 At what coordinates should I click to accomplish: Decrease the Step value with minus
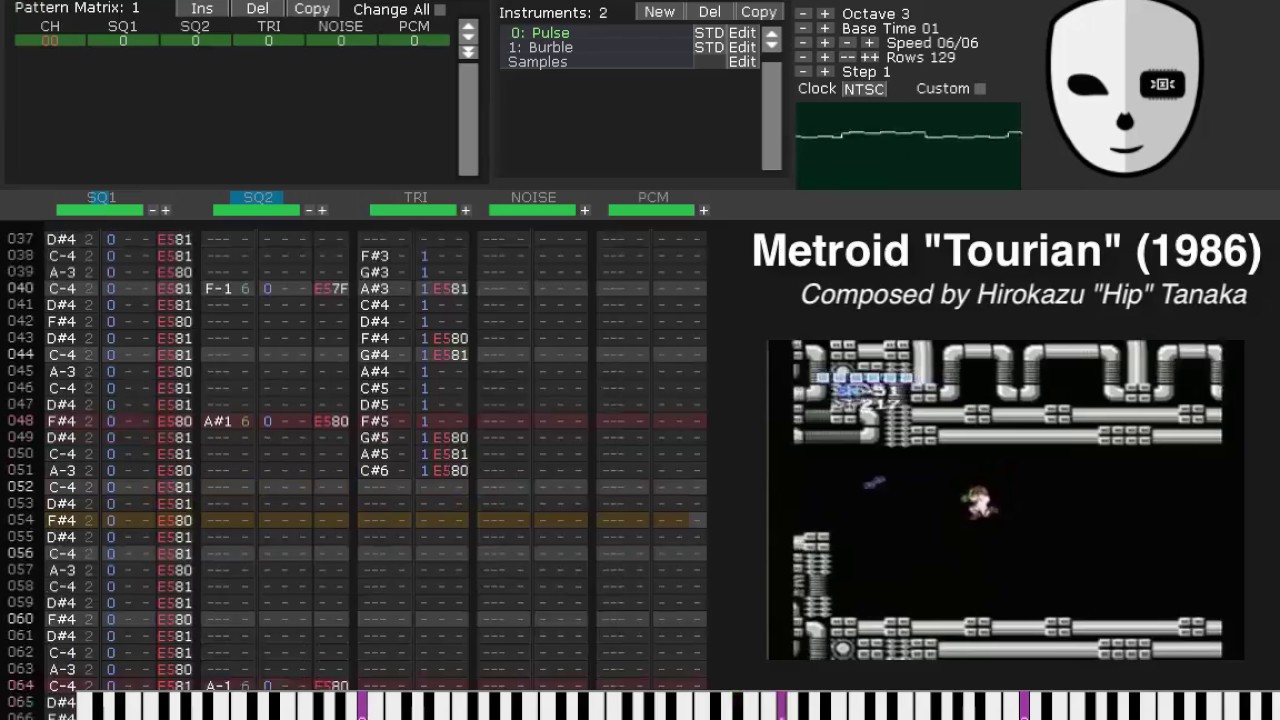(x=803, y=72)
